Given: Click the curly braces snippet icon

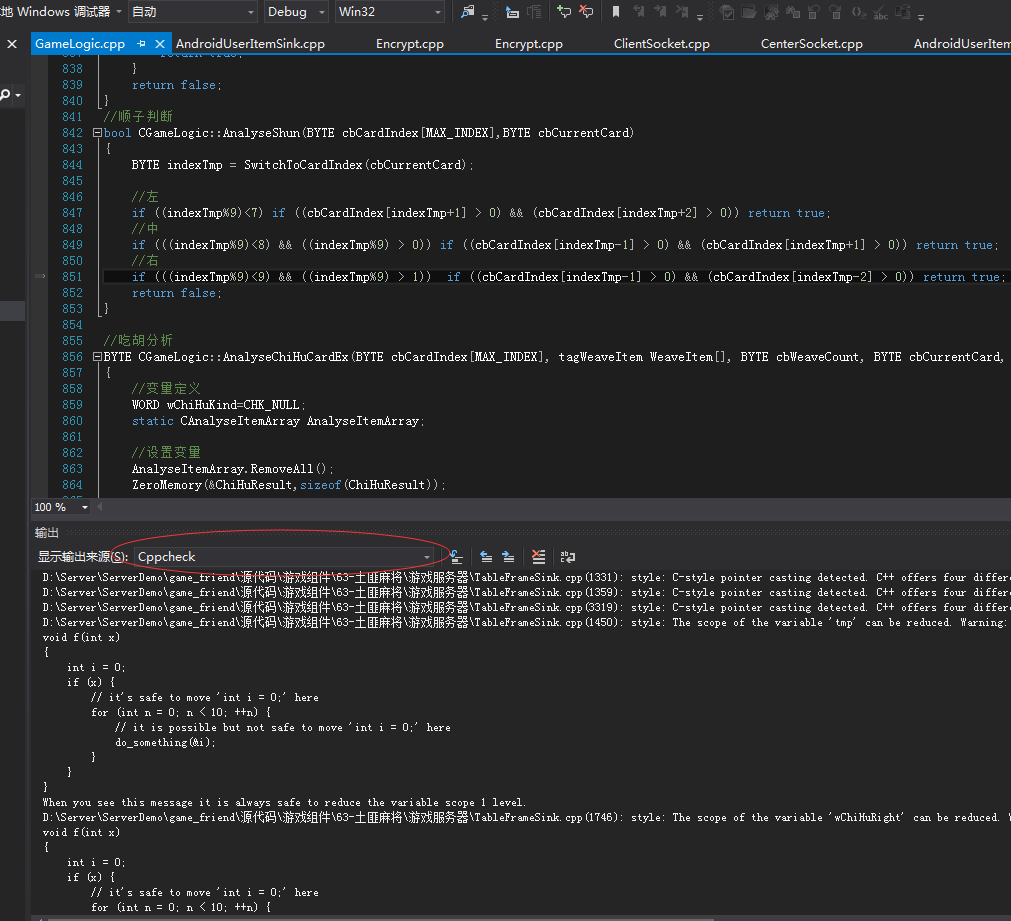Looking at the screenshot, I should click(859, 12).
